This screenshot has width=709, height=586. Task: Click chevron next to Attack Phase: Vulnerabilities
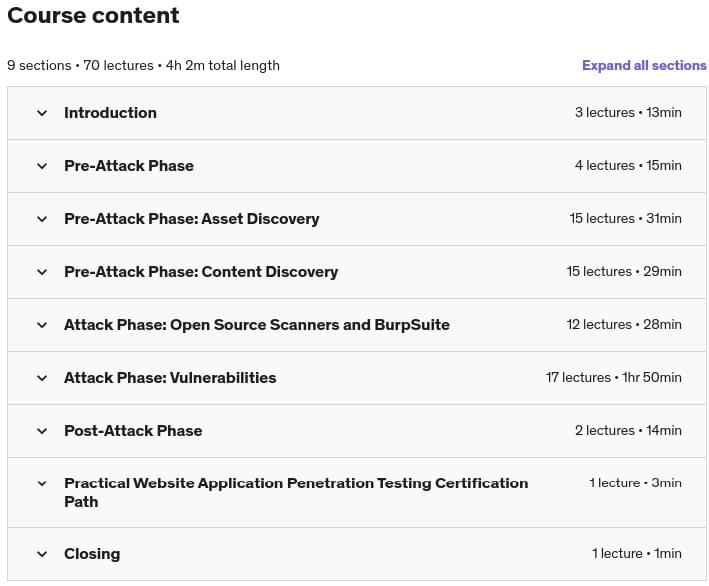[42, 378]
